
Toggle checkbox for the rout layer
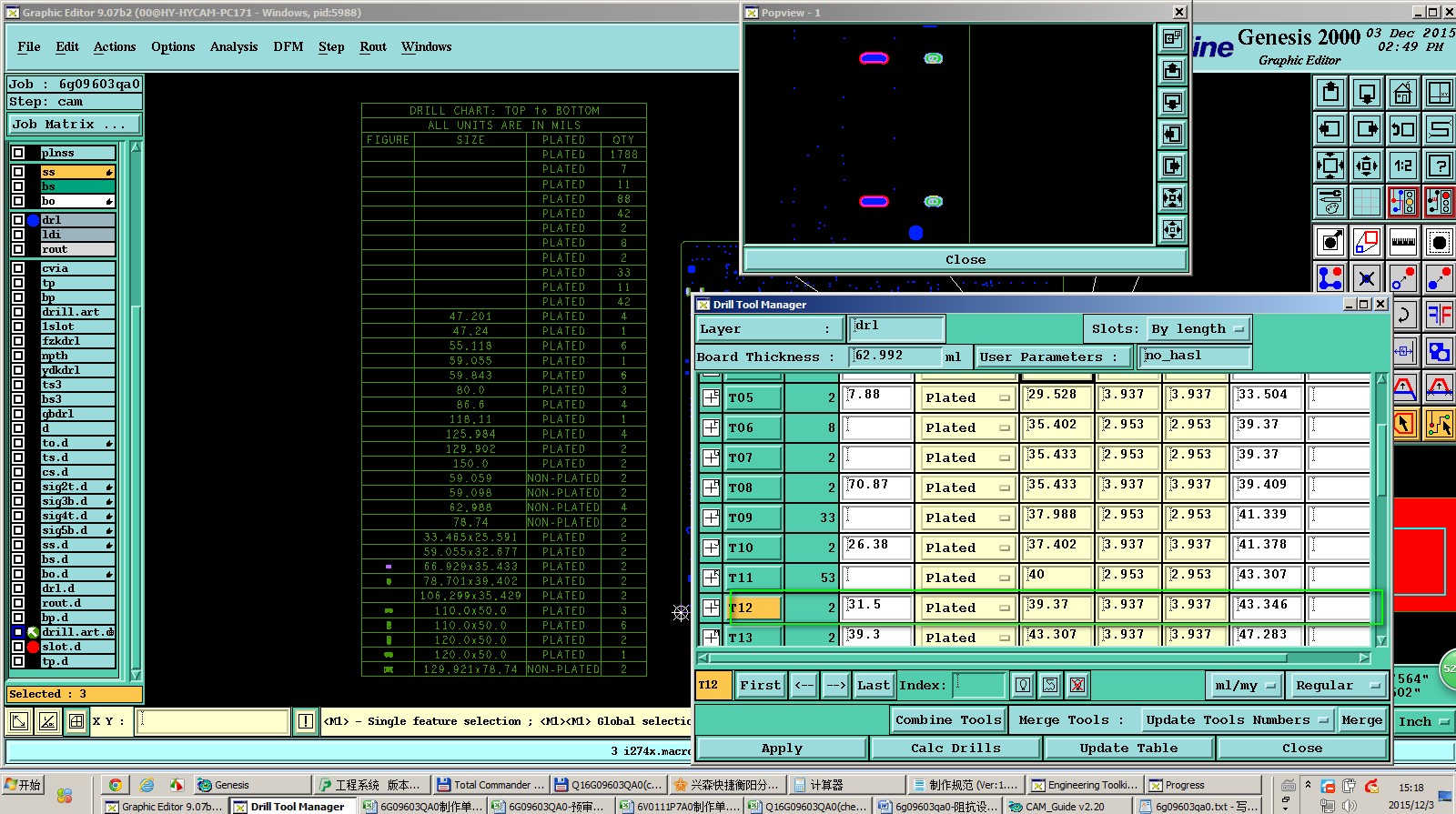click(18, 249)
